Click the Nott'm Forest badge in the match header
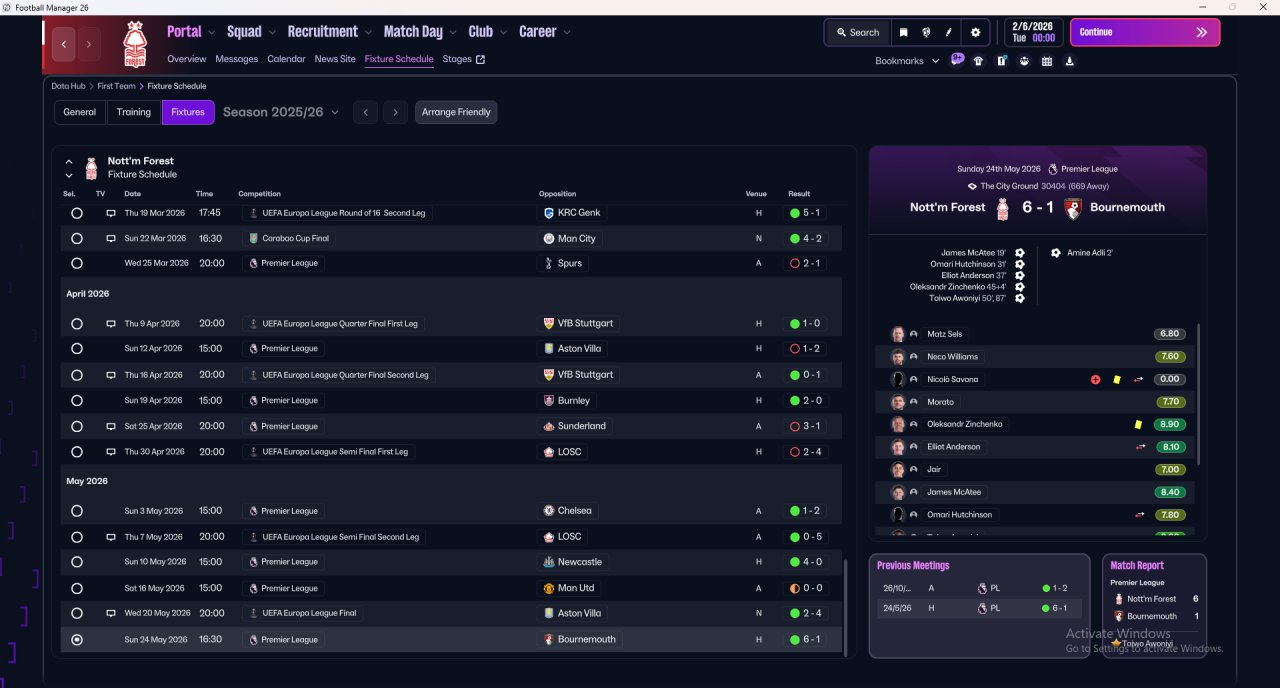1280x688 pixels. pyautogui.click(x=1003, y=208)
